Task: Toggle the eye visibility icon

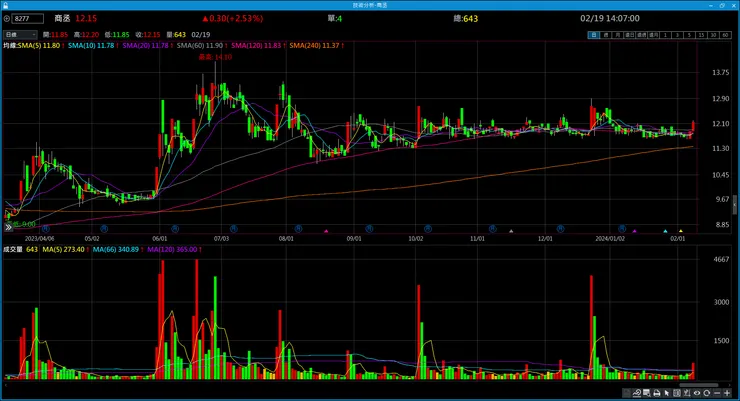Action: point(697,393)
